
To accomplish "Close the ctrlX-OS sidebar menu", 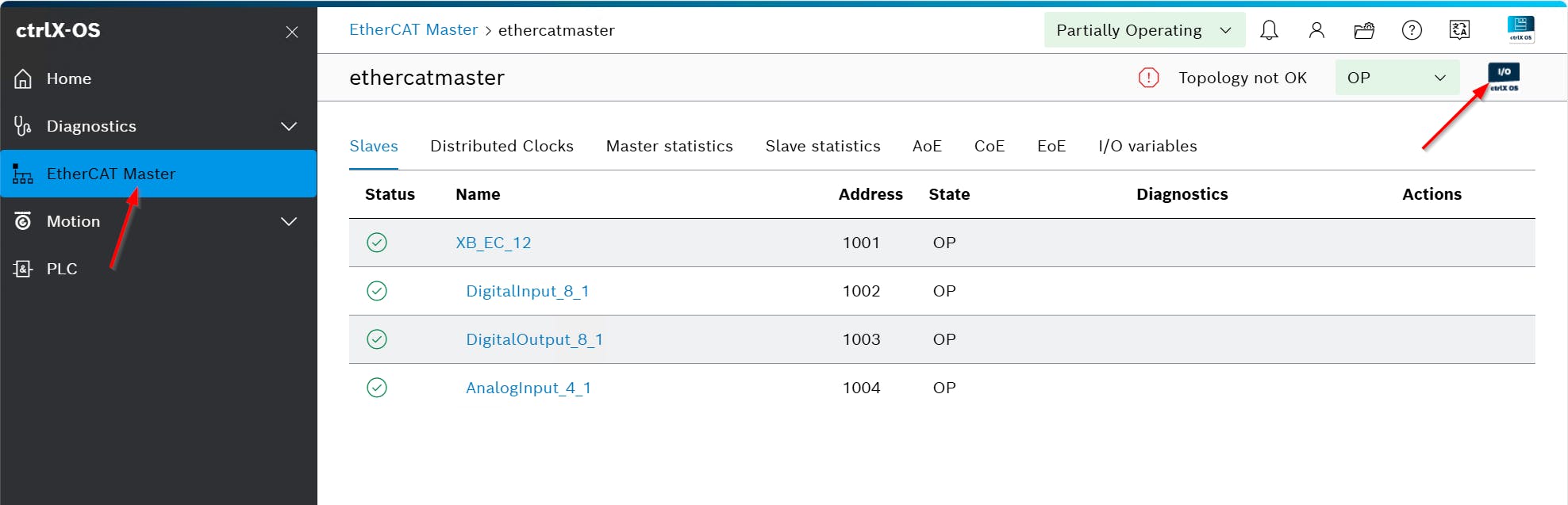I will coord(292,32).
